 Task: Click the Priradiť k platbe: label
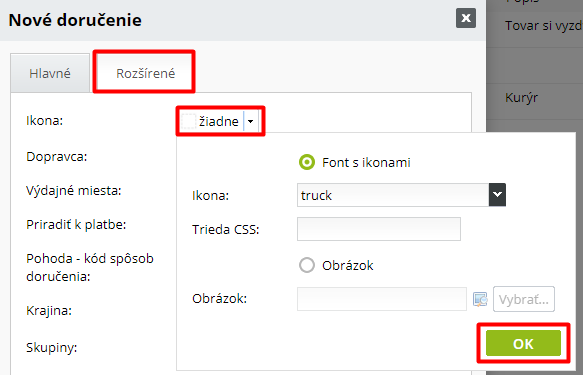coord(76,224)
